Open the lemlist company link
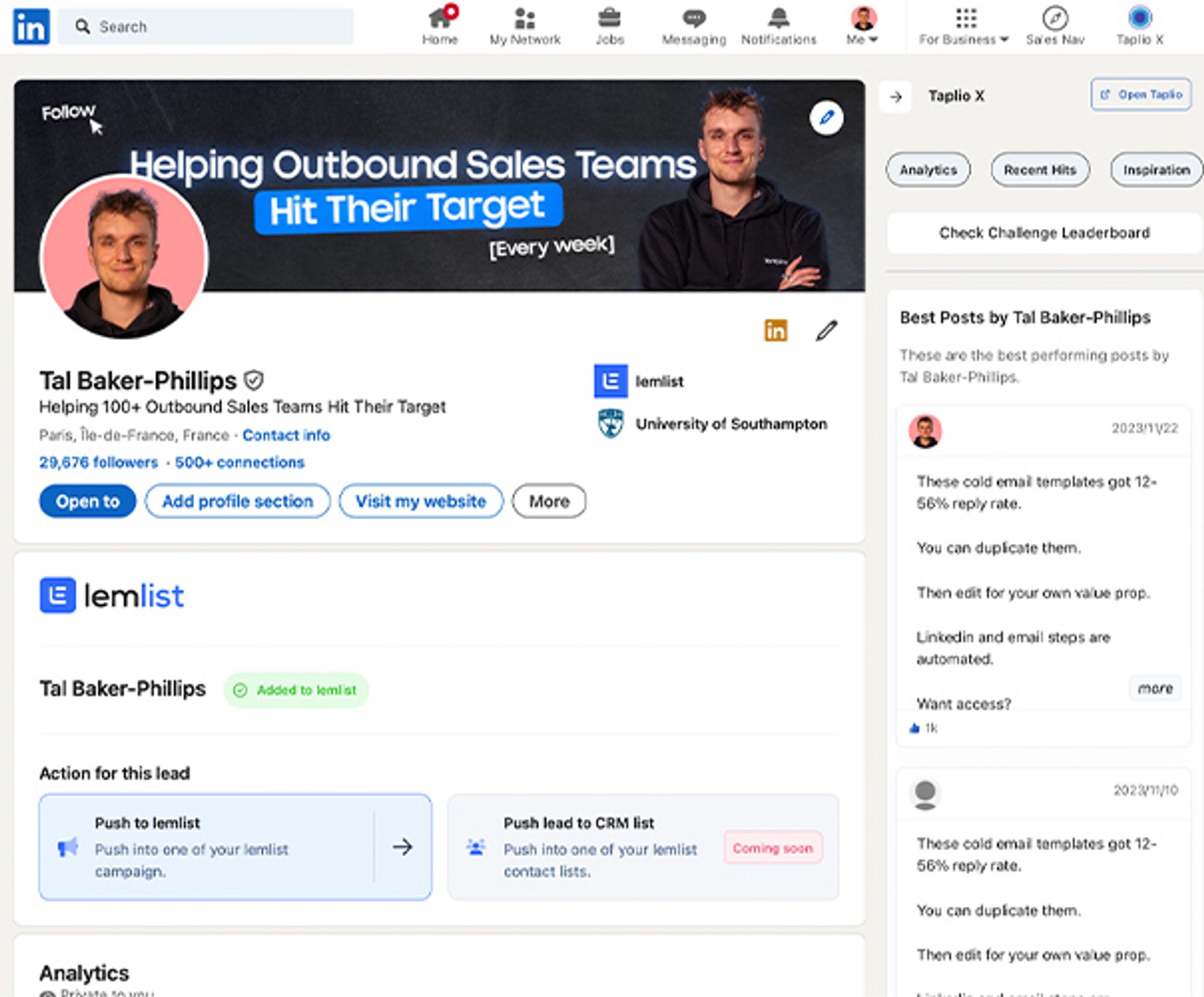 click(x=639, y=381)
